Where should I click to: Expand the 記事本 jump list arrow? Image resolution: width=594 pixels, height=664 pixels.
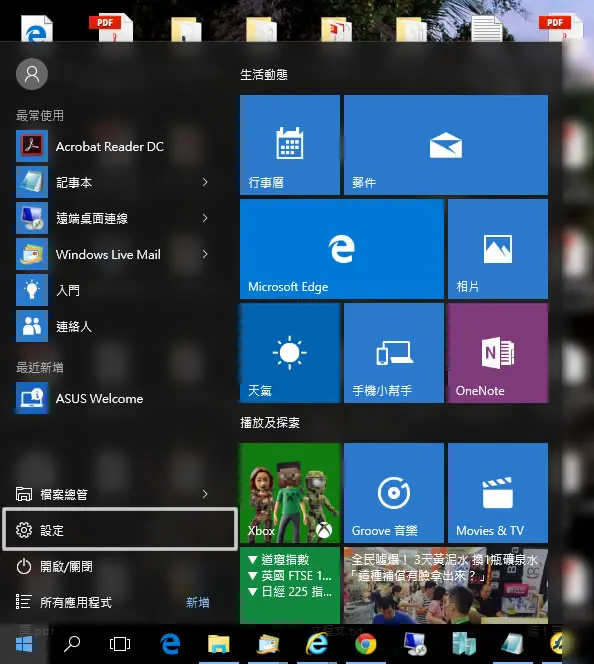[x=205, y=182]
